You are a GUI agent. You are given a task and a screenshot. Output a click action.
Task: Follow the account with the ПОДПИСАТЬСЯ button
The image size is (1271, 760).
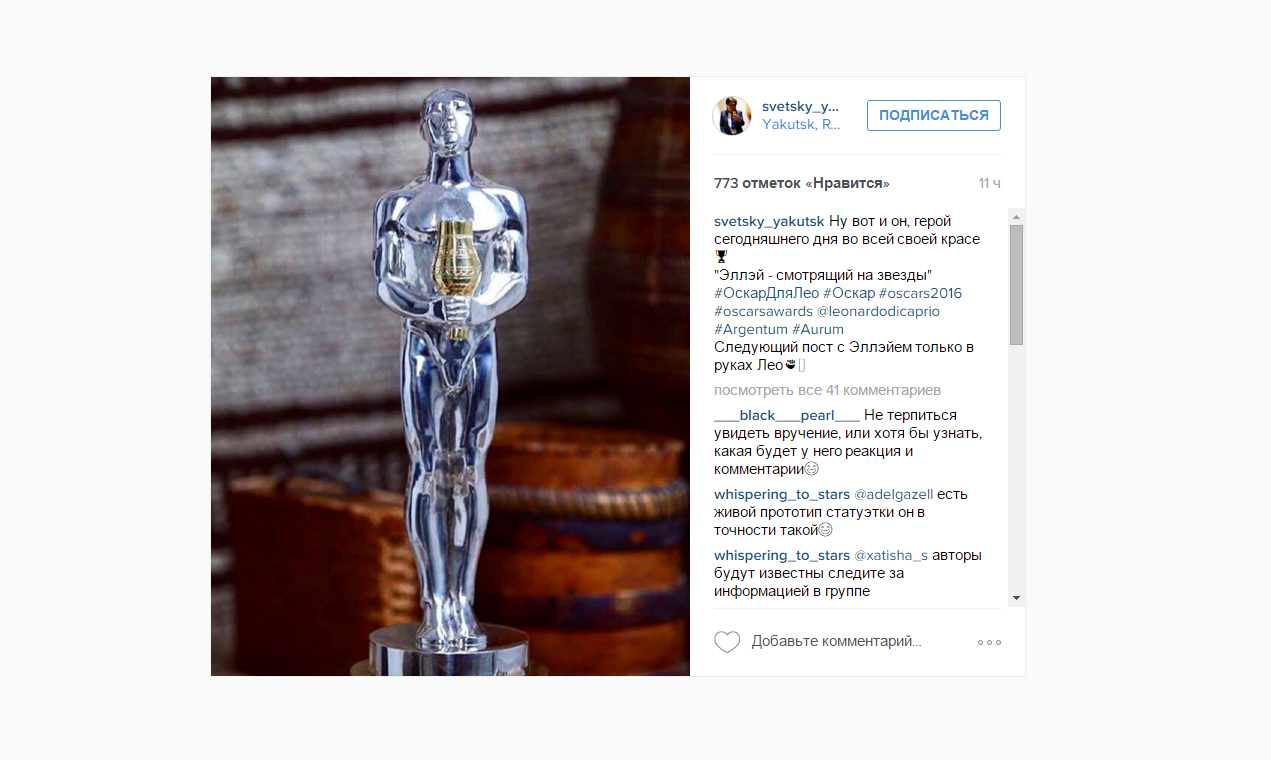[x=934, y=115]
